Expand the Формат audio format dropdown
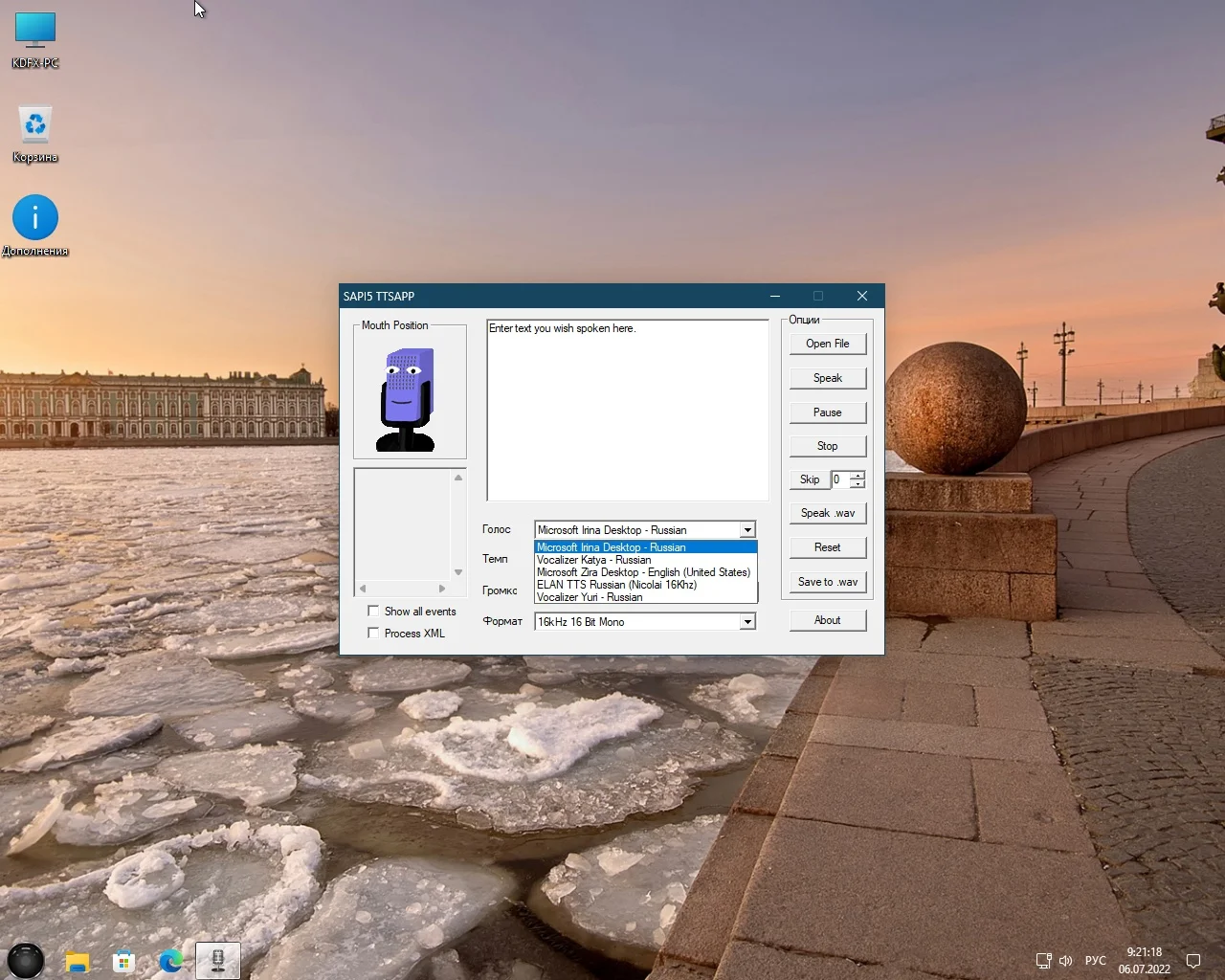 [747, 622]
